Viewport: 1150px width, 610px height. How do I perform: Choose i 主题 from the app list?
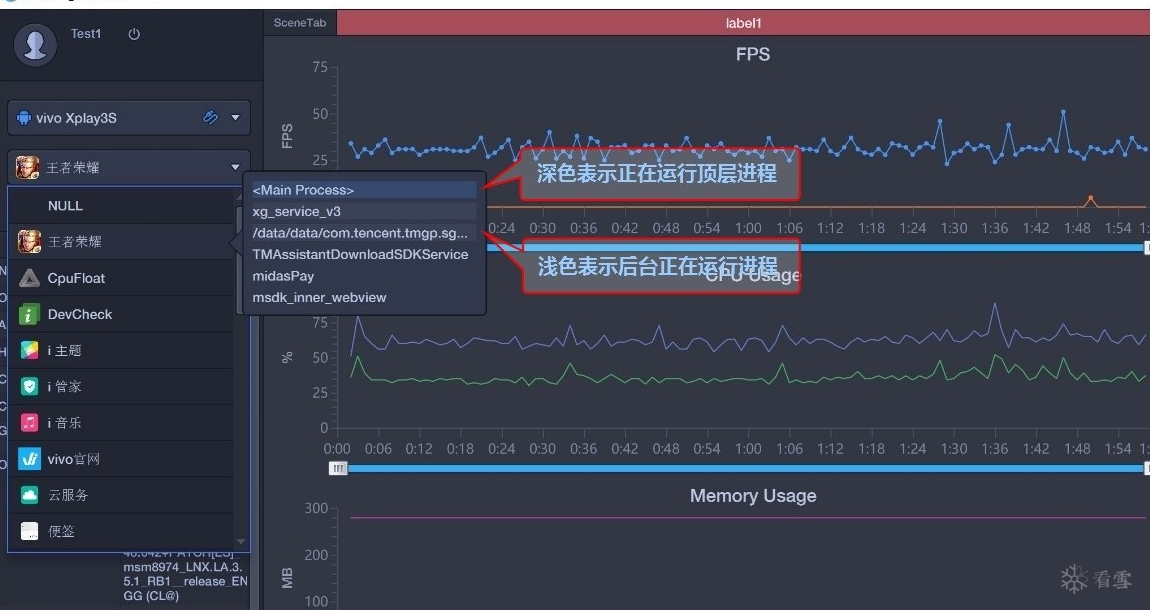pos(121,350)
